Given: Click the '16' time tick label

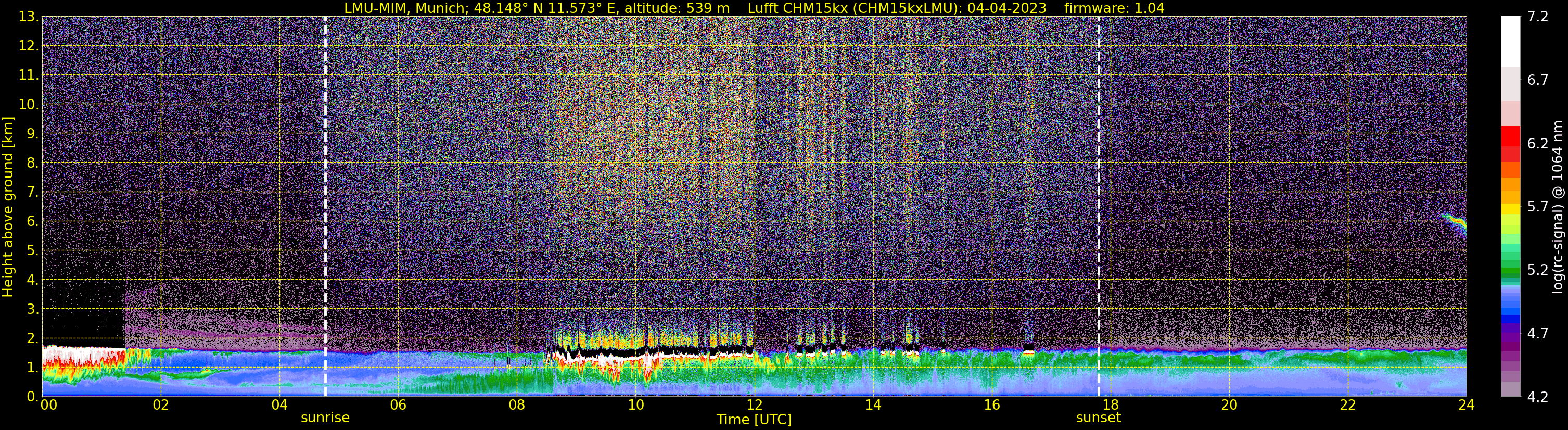Looking at the screenshot, I should pyautogui.click(x=991, y=405).
